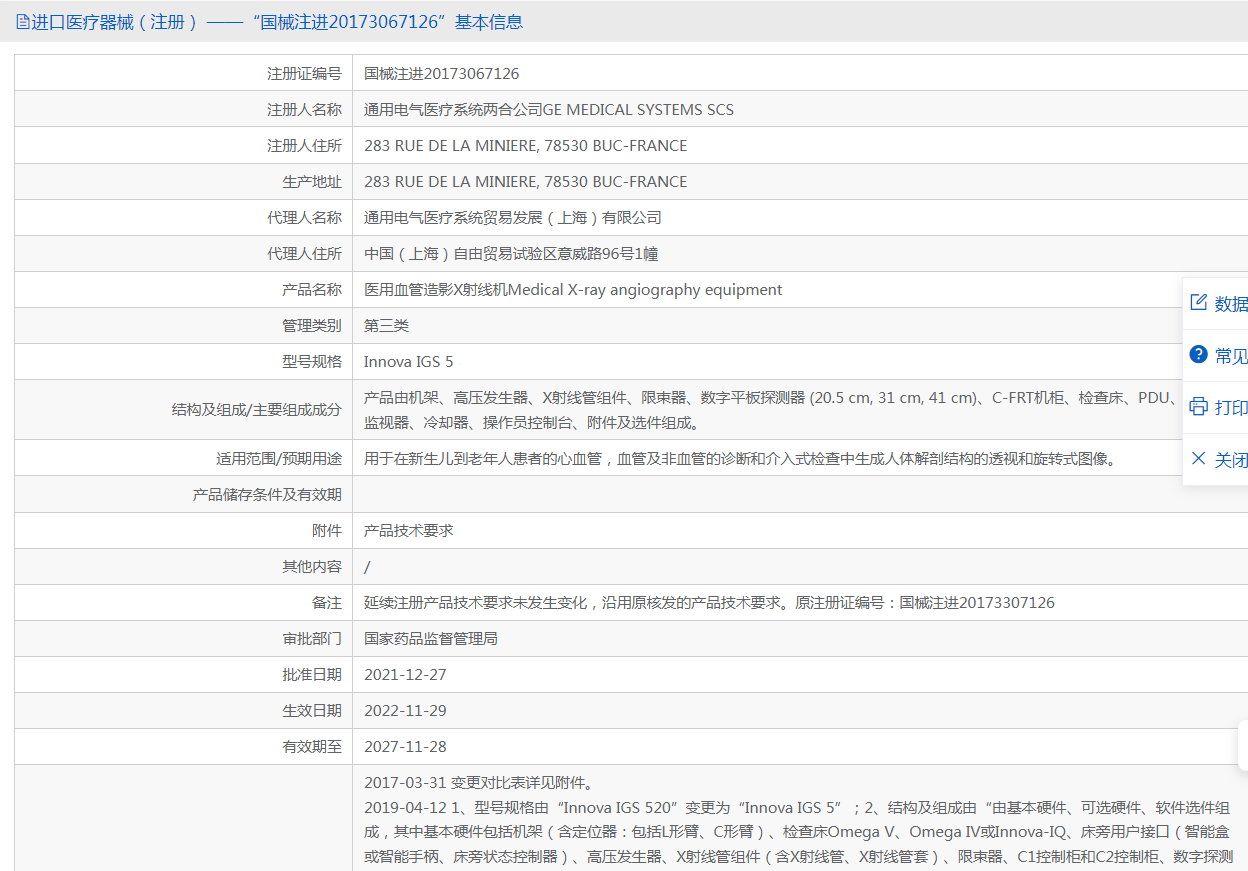Viewport: 1248px width, 871px height.
Task: Select registration number 国械注进20173067126 value
Action: 441,73
